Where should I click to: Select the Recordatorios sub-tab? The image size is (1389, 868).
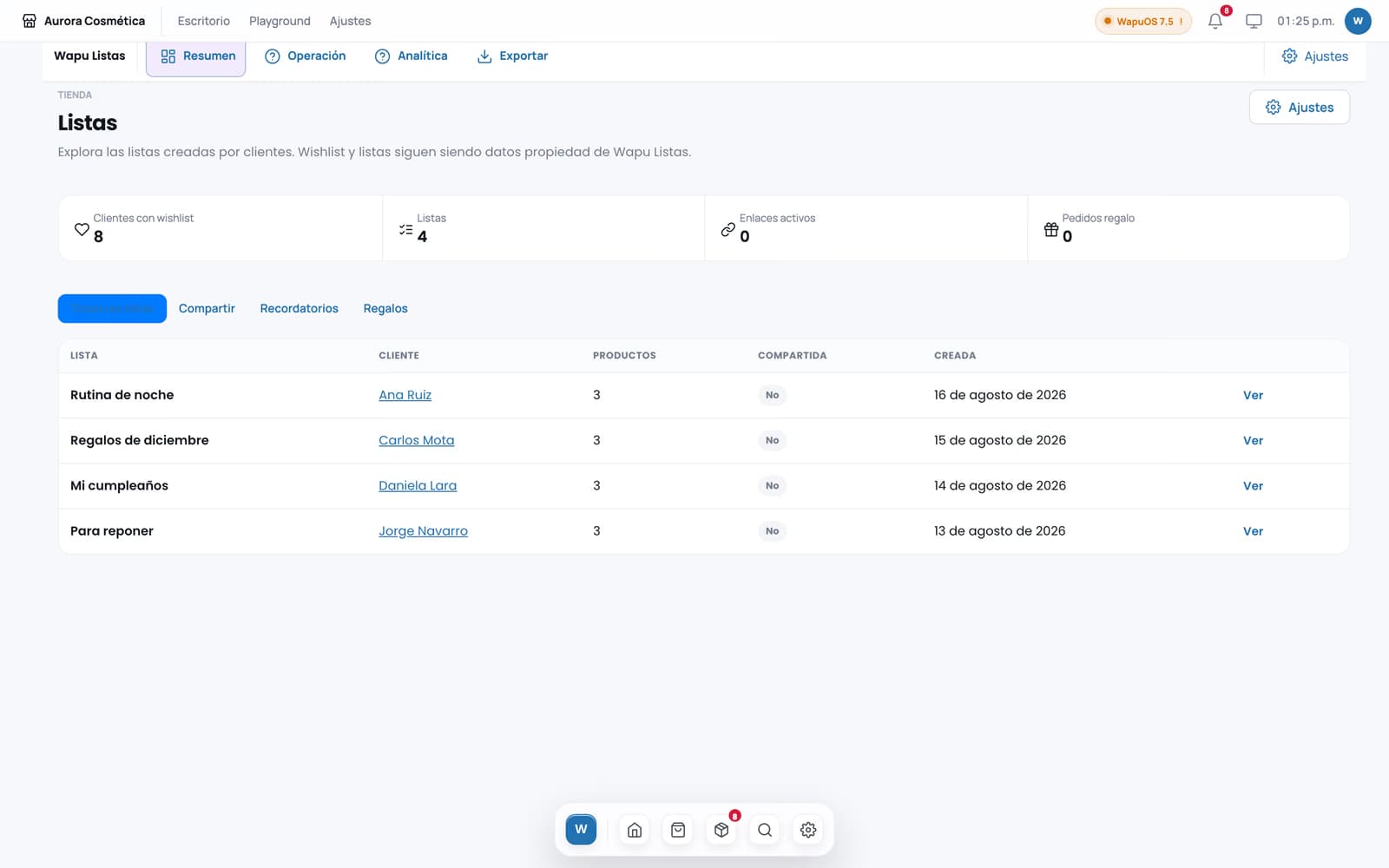300,308
